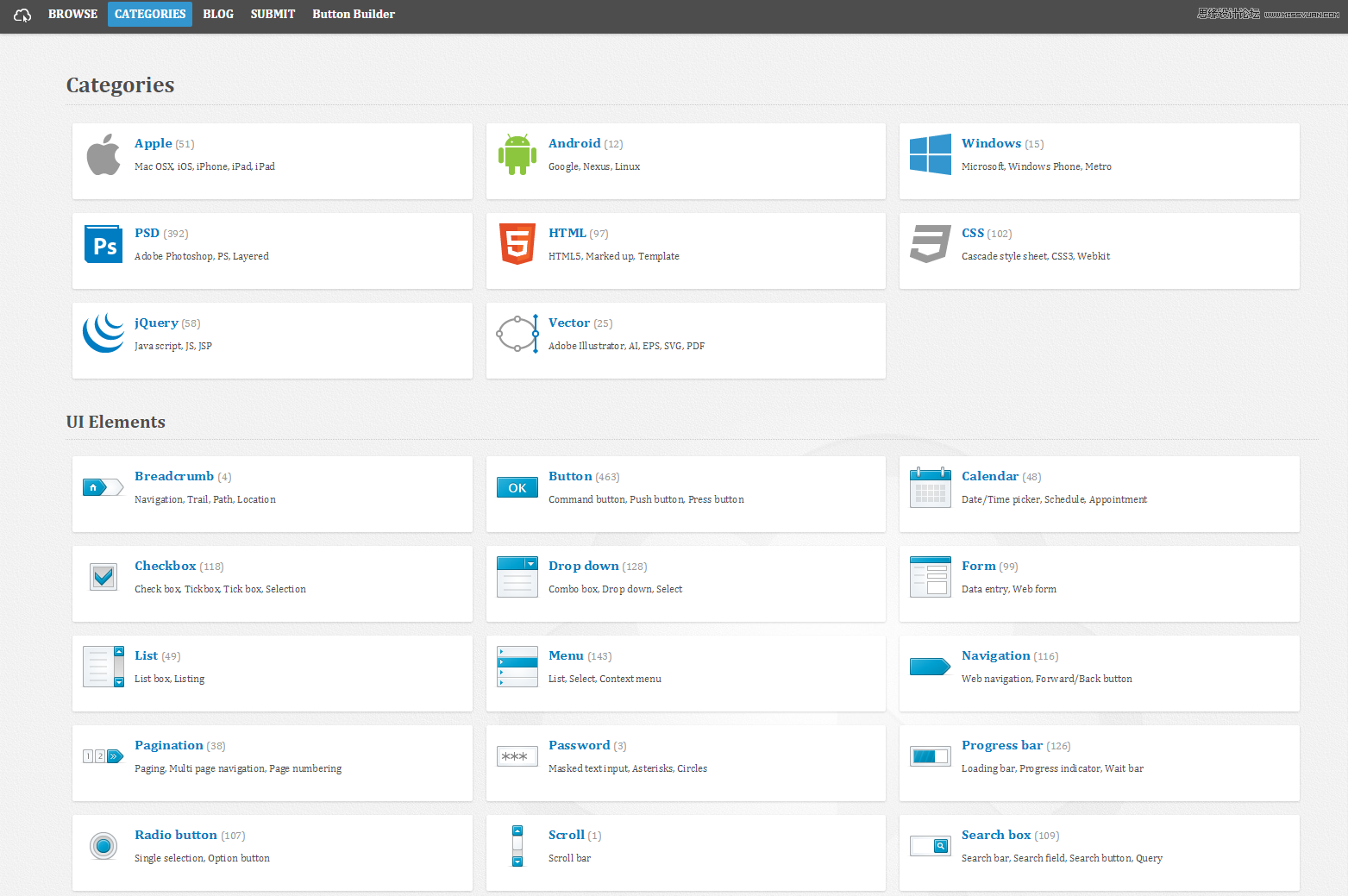1348x896 pixels.
Task: Click 'Cascade style sheet, CSS3, Webkit' text
Action: (x=1036, y=256)
